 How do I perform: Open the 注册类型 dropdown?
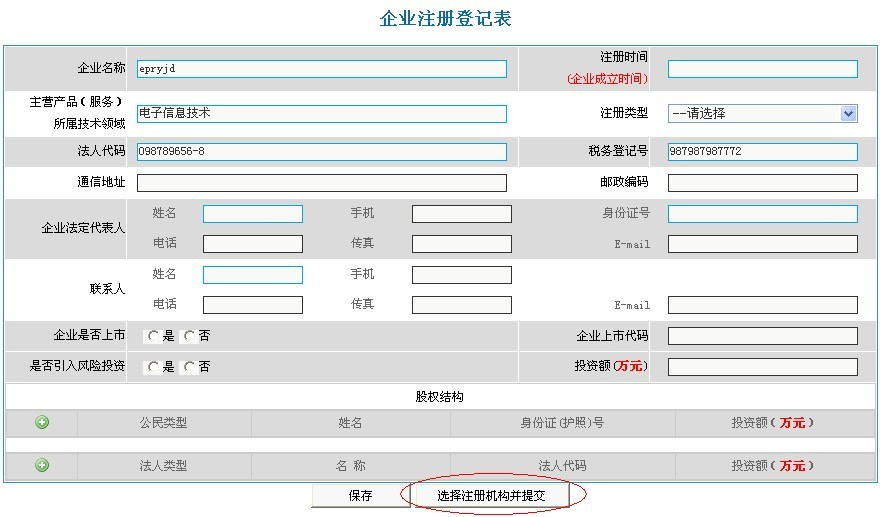point(762,113)
